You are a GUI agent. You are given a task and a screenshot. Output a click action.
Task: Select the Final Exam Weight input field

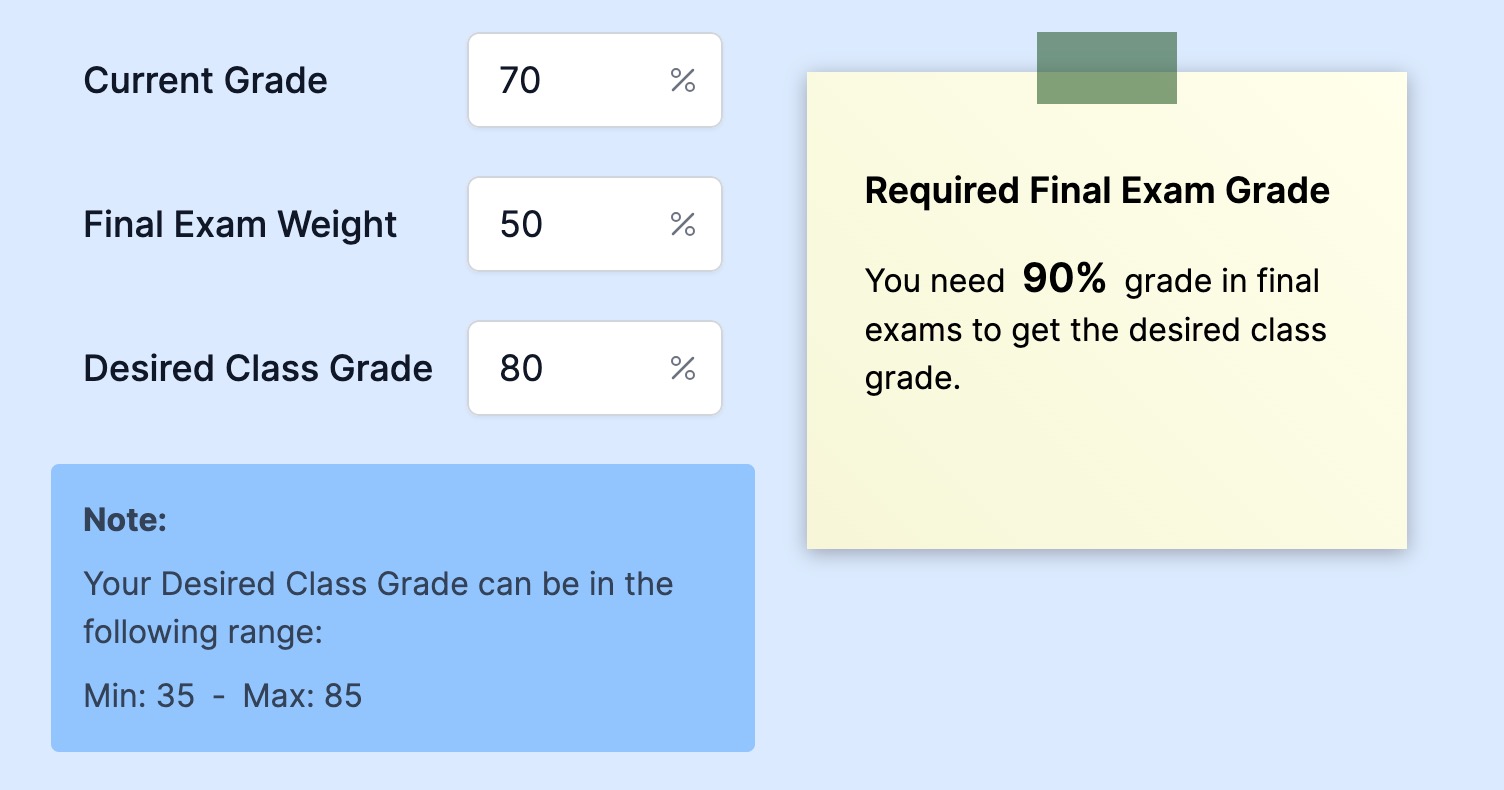(x=560, y=224)
